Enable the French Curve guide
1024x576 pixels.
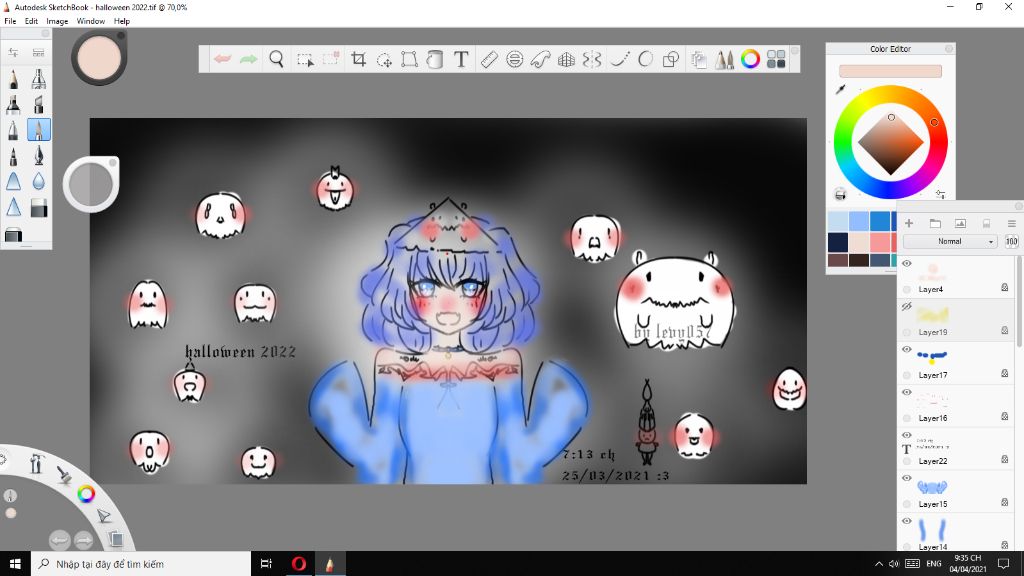tap(541, 59)
